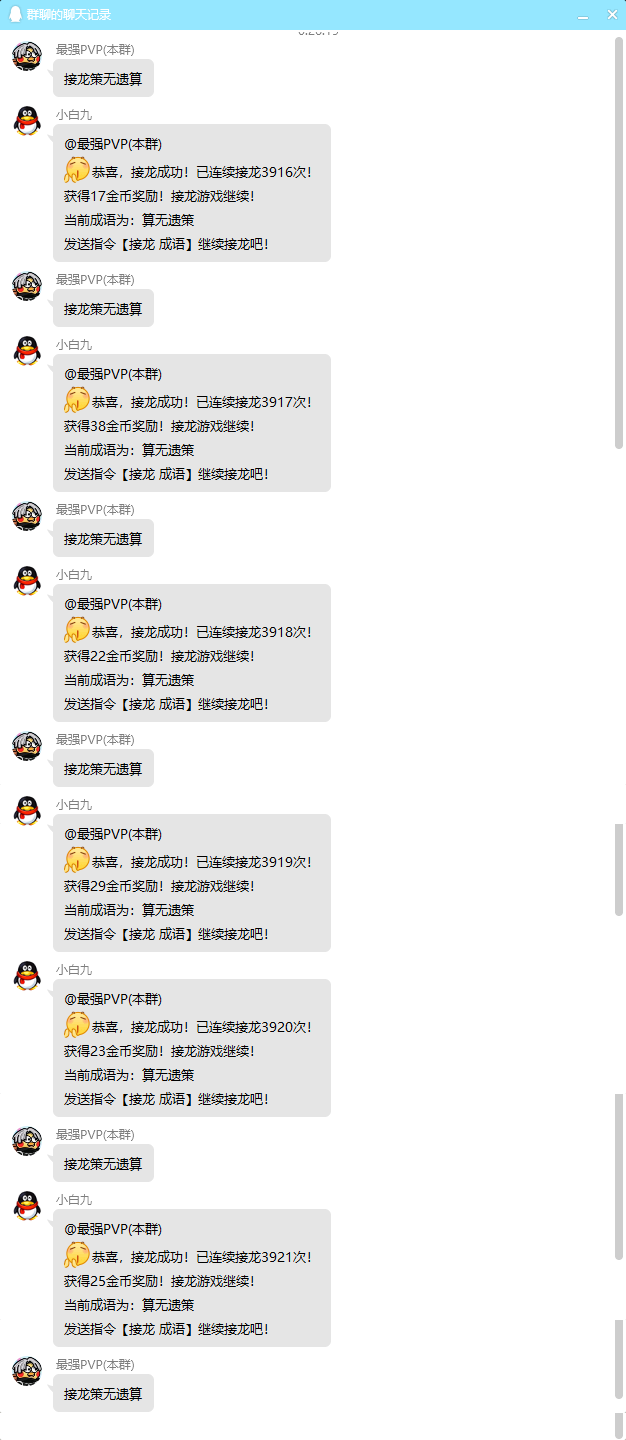The height and width of the screenshot is (1440, 626).
Task: Close the 群聊的聊天记录 window
Action: (612, 15)
